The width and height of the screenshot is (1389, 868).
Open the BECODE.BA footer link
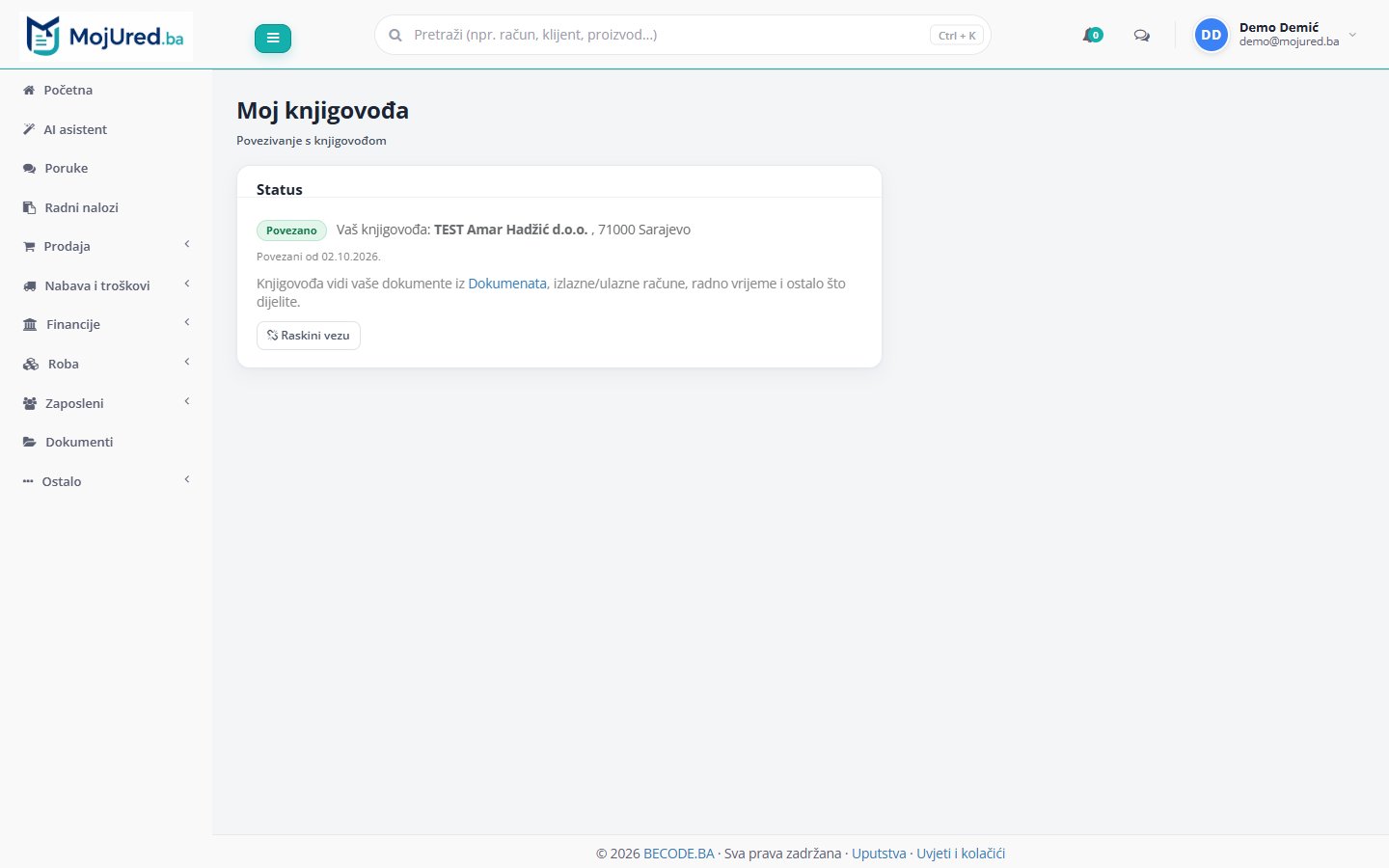coord(679,854)
